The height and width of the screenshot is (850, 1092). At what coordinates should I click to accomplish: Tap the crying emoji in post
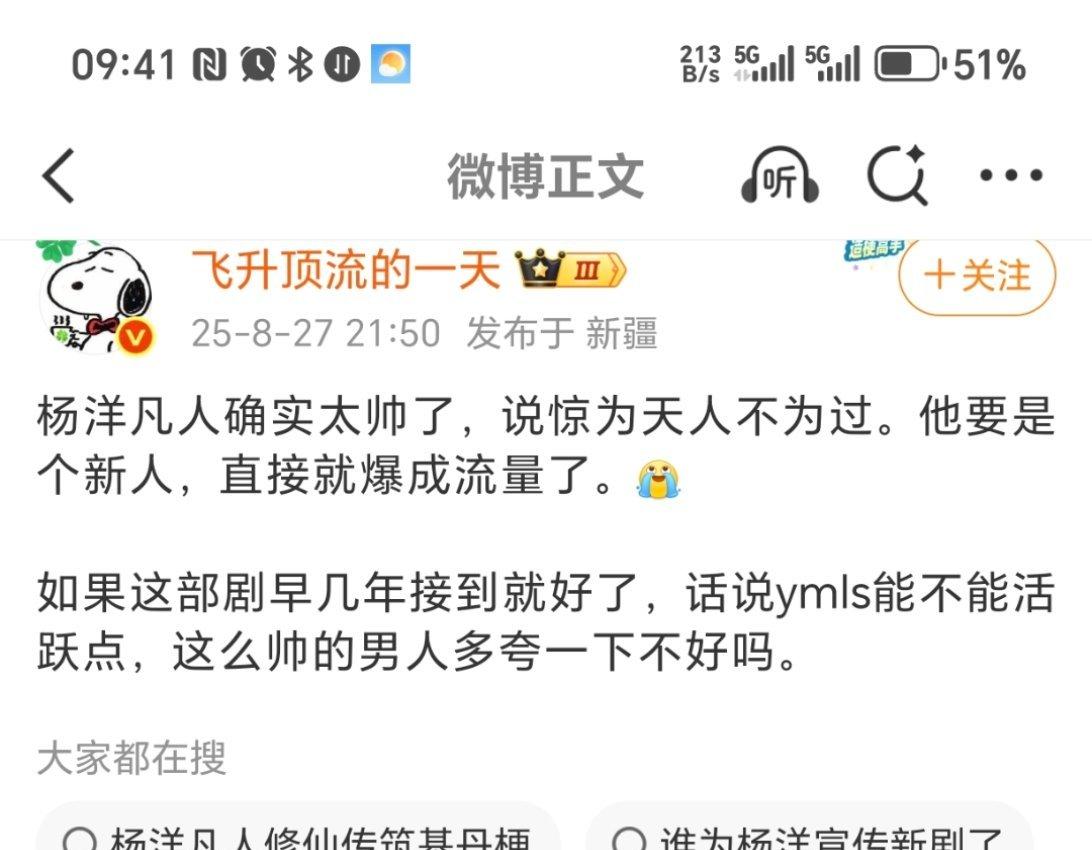(x=658, y=479)
